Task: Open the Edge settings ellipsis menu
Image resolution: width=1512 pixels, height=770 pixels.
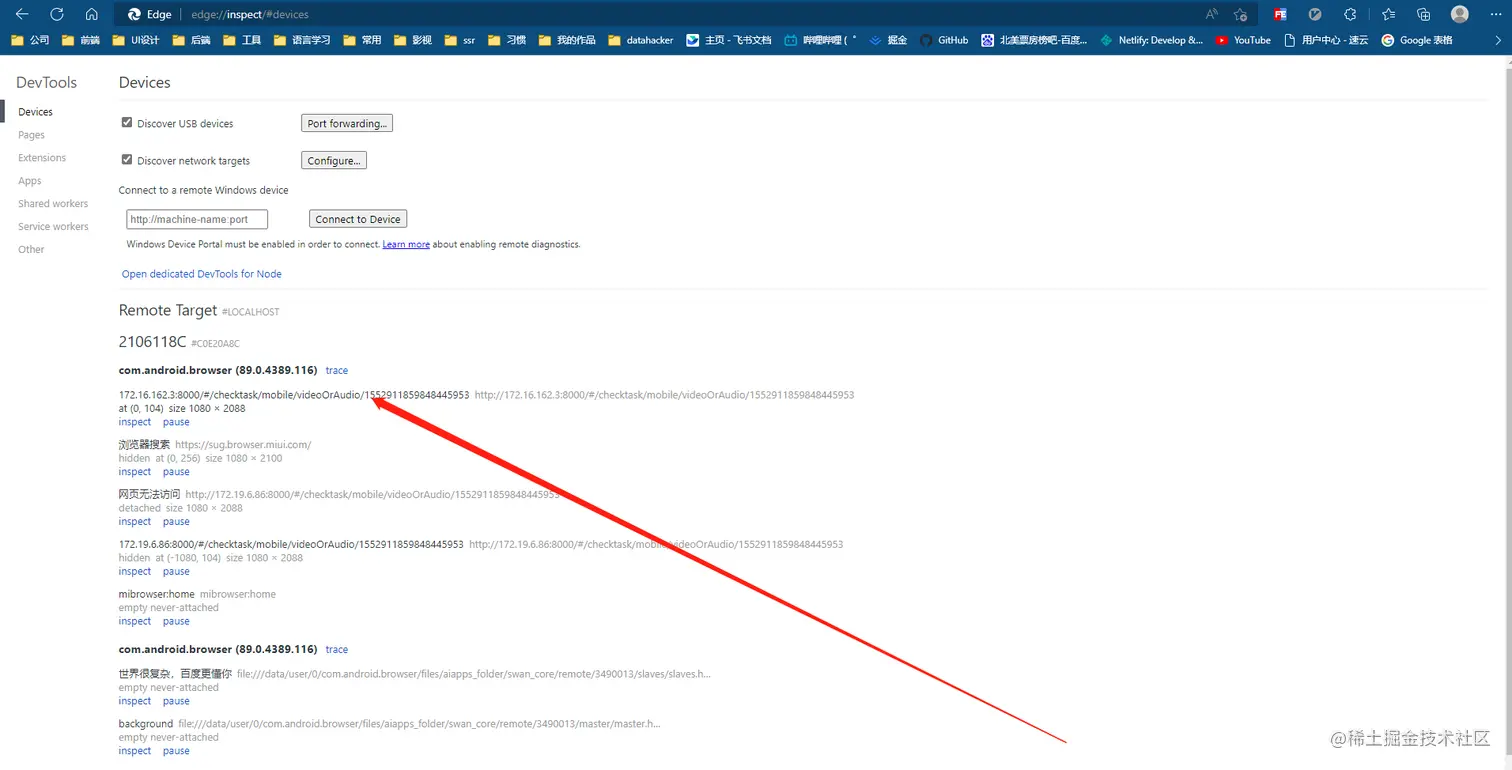Action: coord(1494,14)
